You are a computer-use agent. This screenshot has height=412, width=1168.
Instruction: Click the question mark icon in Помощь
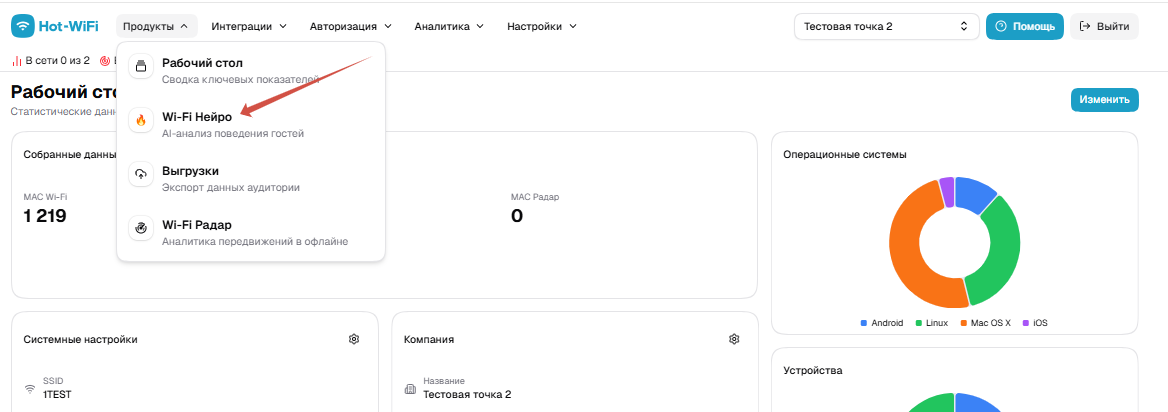[1001, 26]
